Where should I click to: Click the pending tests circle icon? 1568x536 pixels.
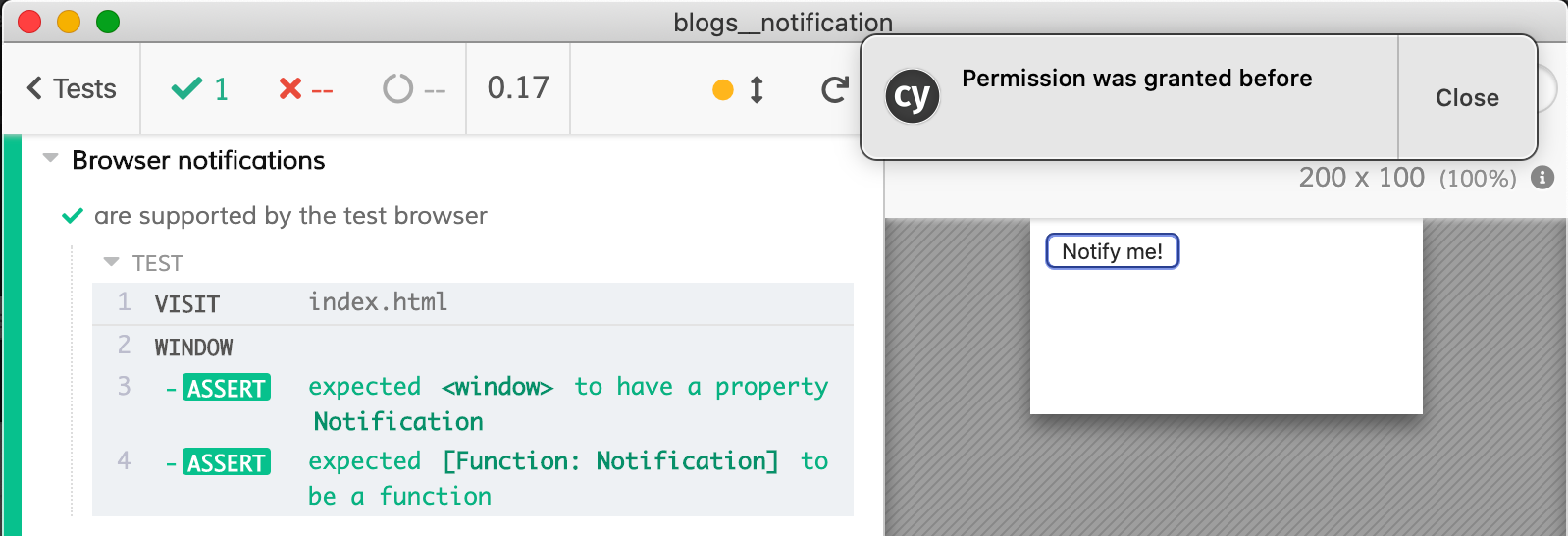[397, 89]
